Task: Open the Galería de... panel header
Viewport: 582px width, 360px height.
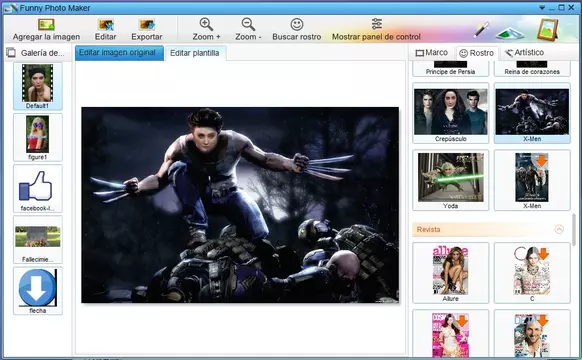Action: tap(36, 53)
